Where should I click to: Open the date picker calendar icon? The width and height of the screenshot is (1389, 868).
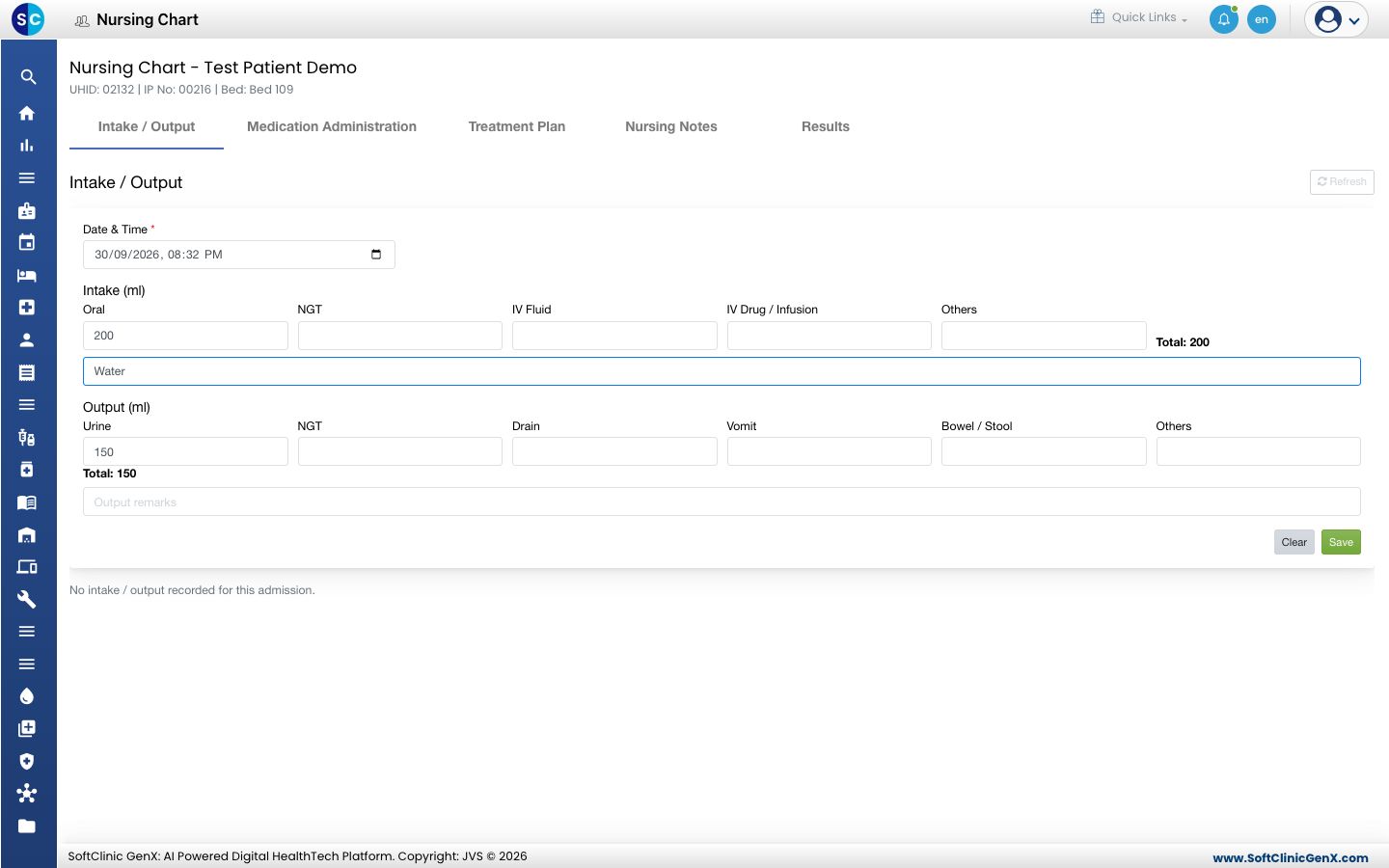pyautogui.click(x=376, y=255)
